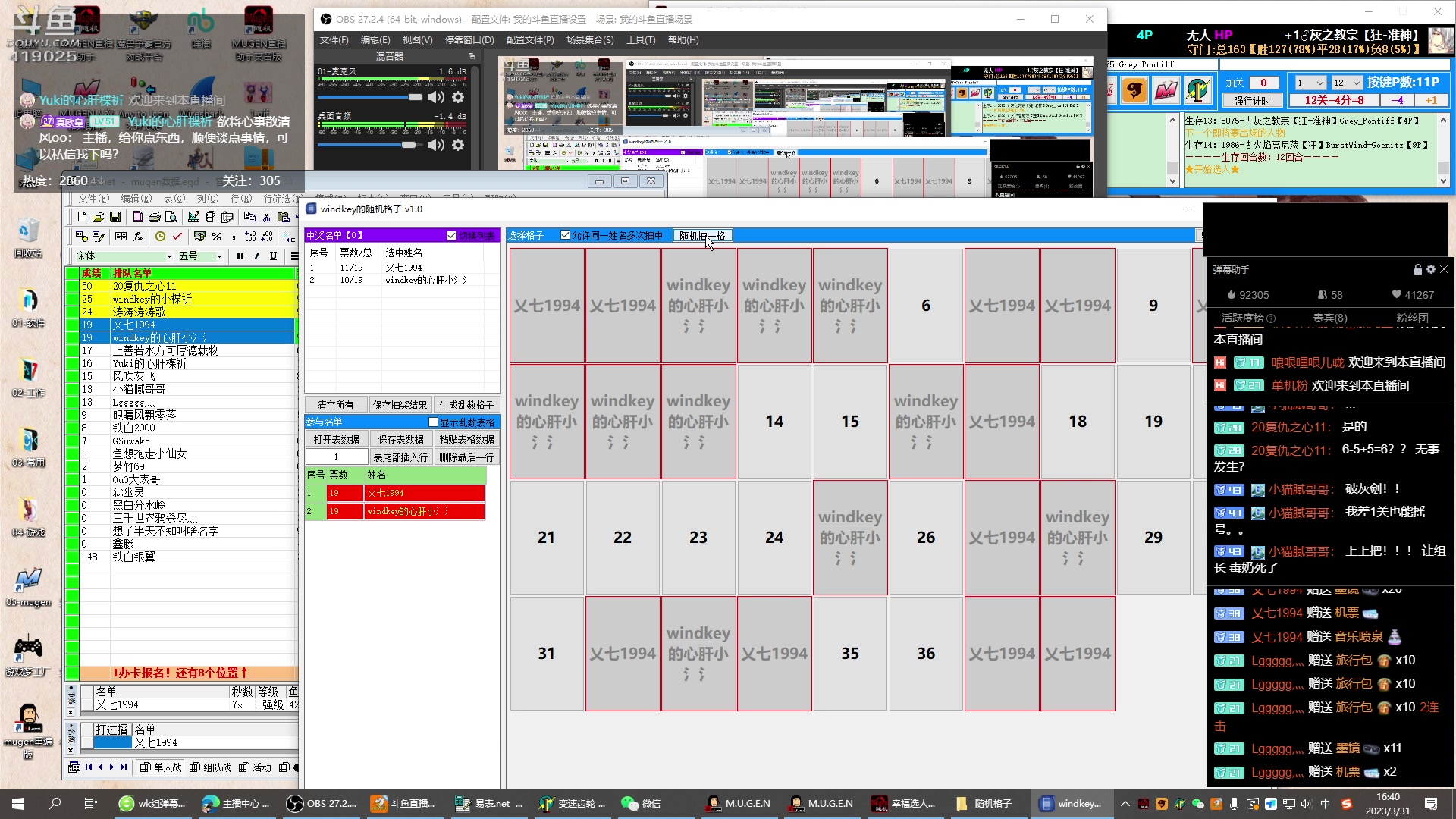Uncheck 允许同一姓名多次抽中 checkbox
The image size is (1456, 819).
click(565, 235)
